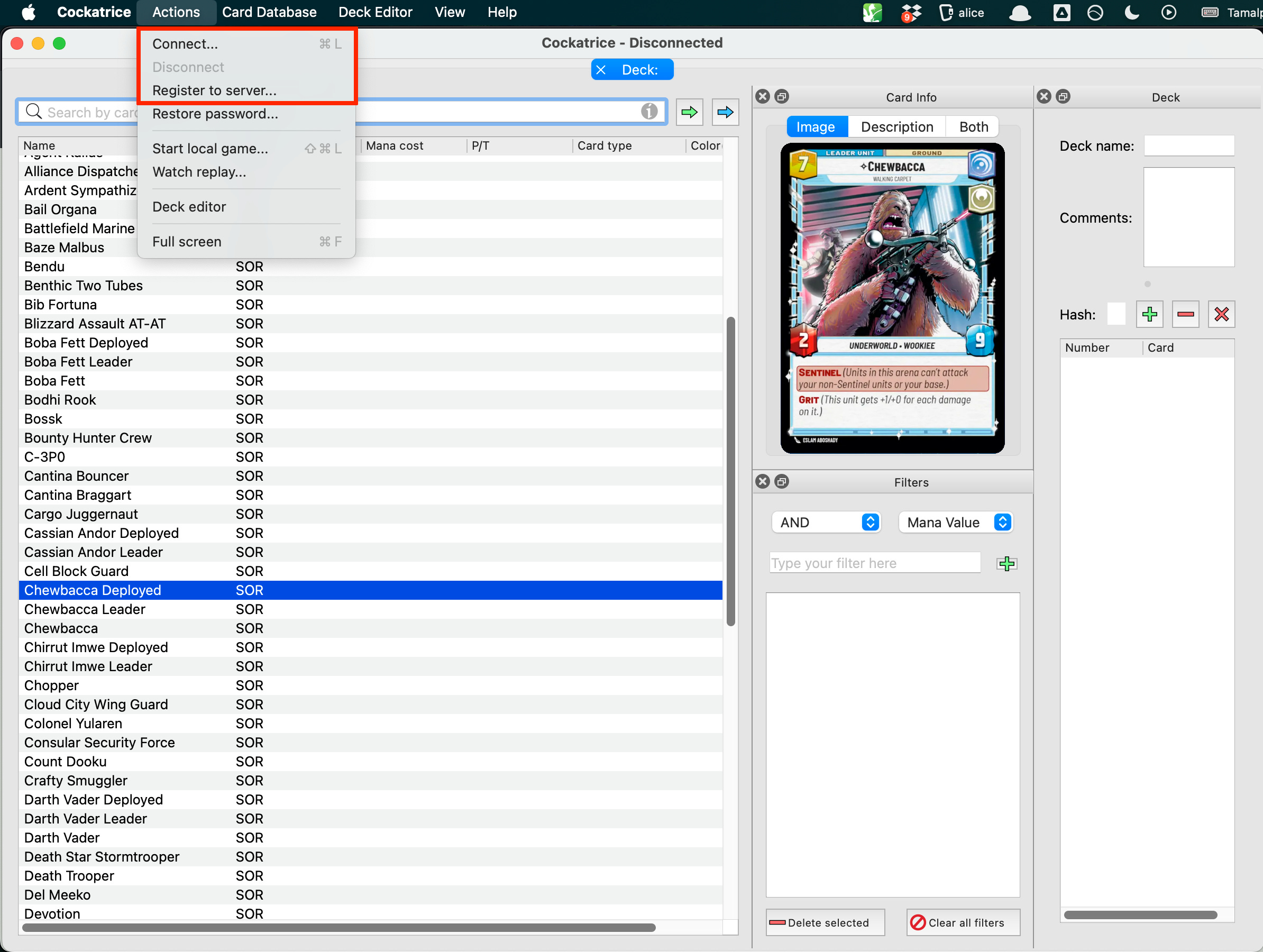Click the green arrow add-to-deck icon
The height and width of the screenshot is (952, 1263).
(x=689, y=112)
